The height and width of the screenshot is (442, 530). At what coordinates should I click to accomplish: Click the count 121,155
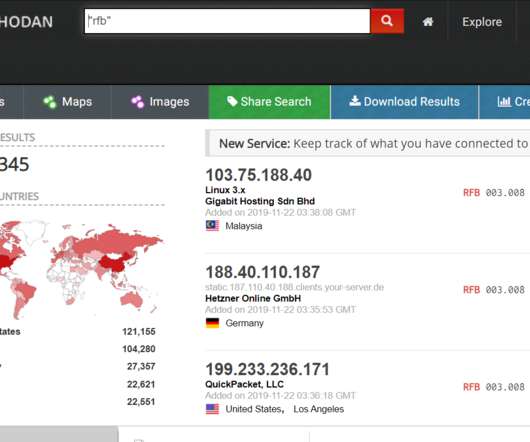coord(139,332)
